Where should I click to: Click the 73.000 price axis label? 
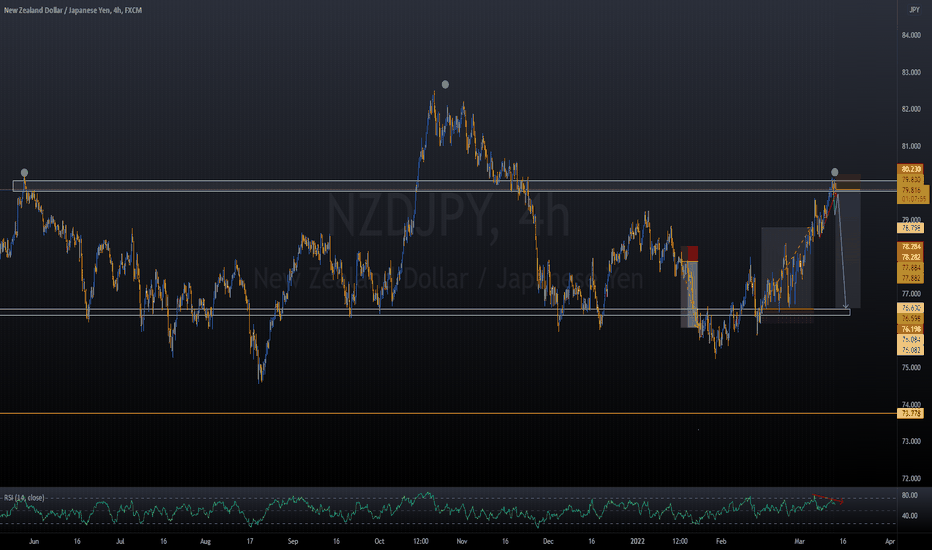[x=911, y=441]
